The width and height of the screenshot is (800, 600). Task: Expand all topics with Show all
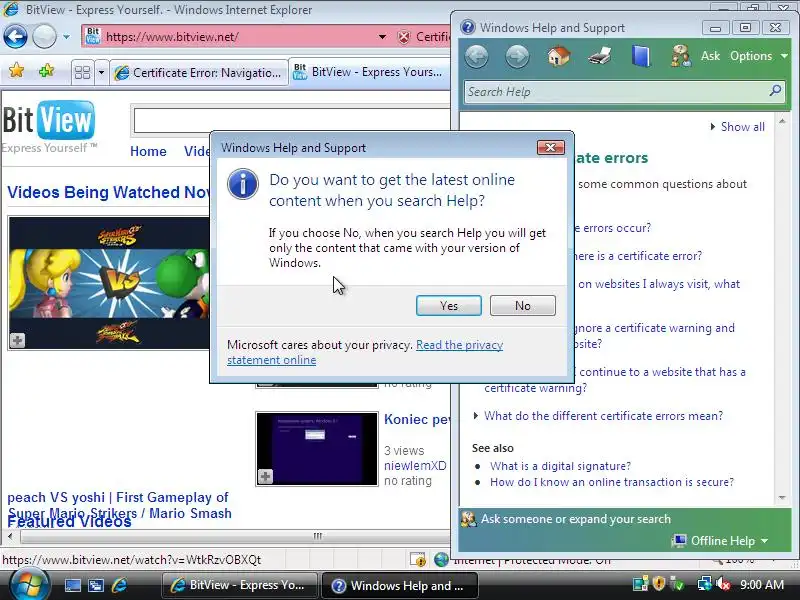(738, 127)
